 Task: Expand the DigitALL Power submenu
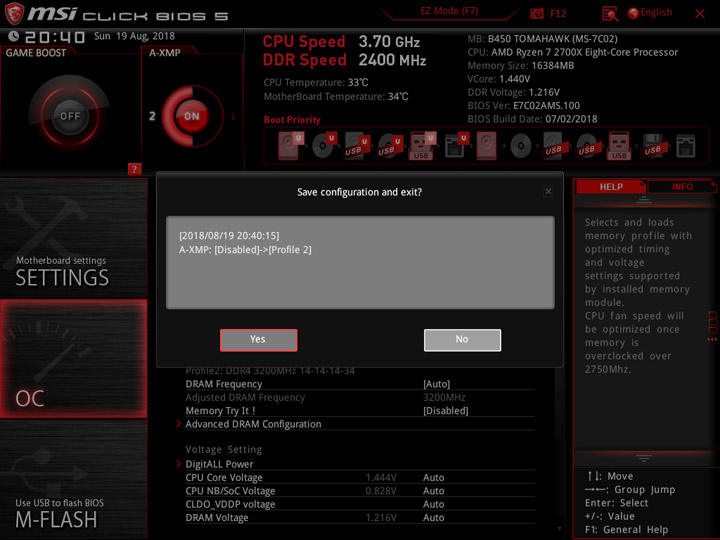click(219, 464)
